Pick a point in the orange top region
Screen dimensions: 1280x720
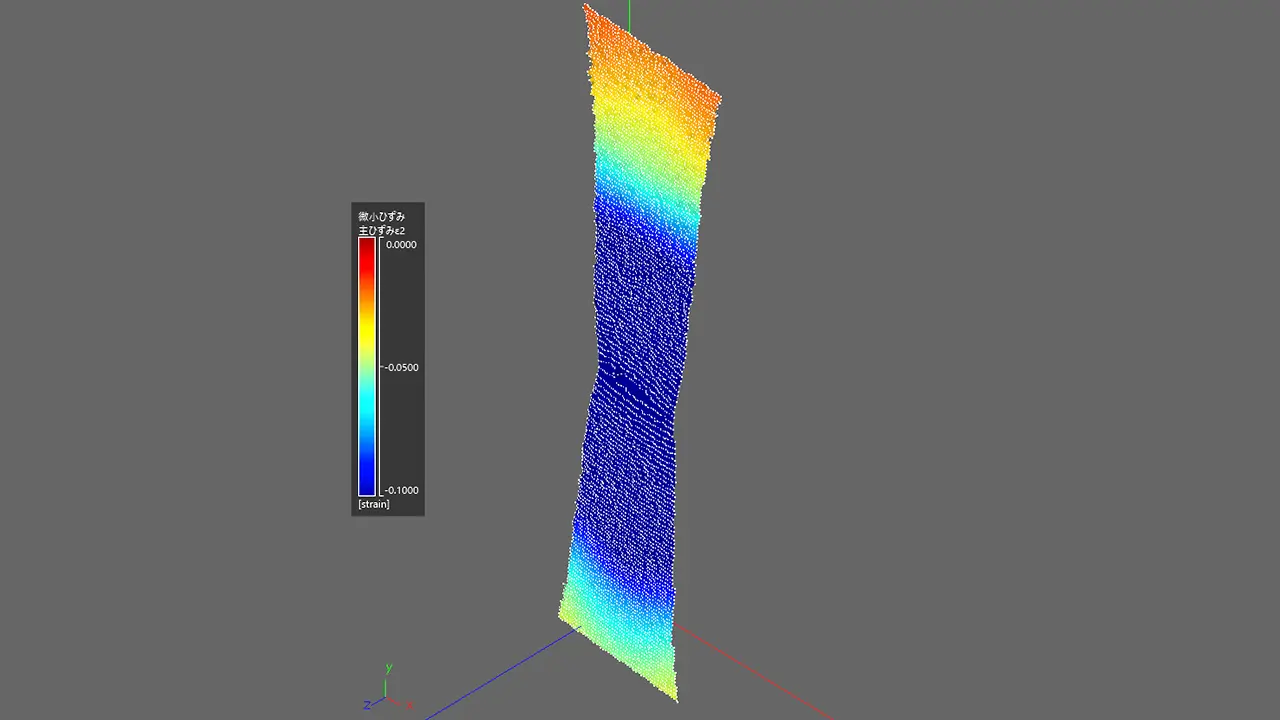pos(640,55)
